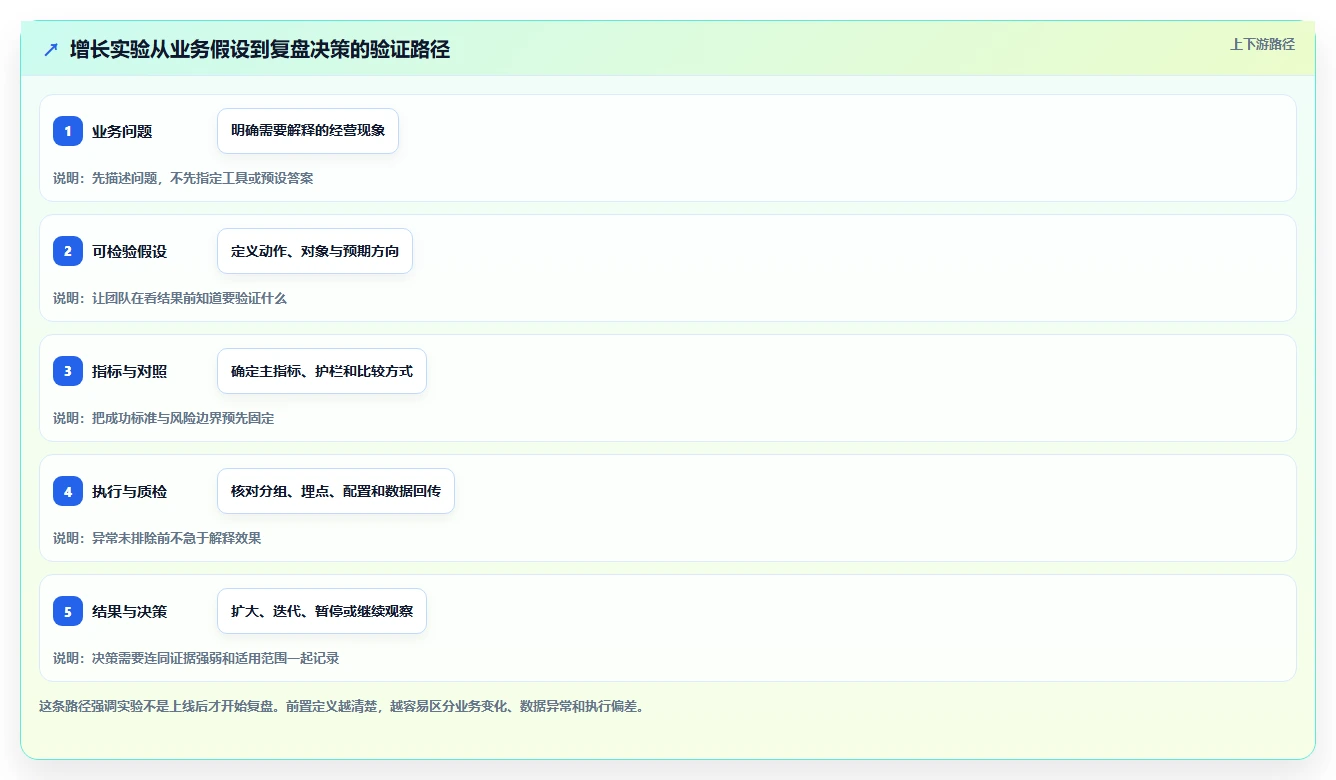This screenshot has height=780, width=1336.
Task: Select the 业务问题 step title
Action: click(122, 131)
